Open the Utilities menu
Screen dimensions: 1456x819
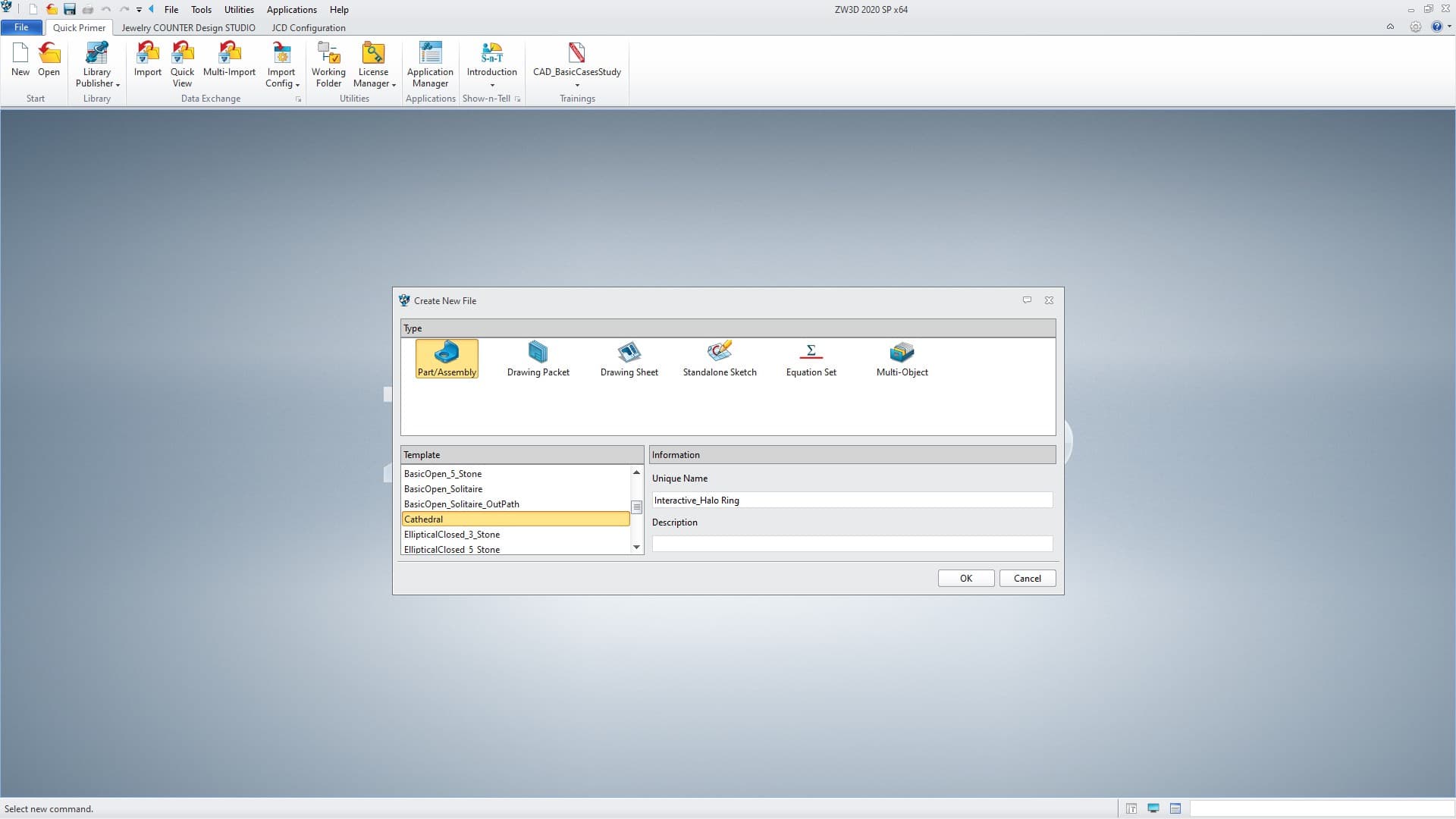(239, 10)
